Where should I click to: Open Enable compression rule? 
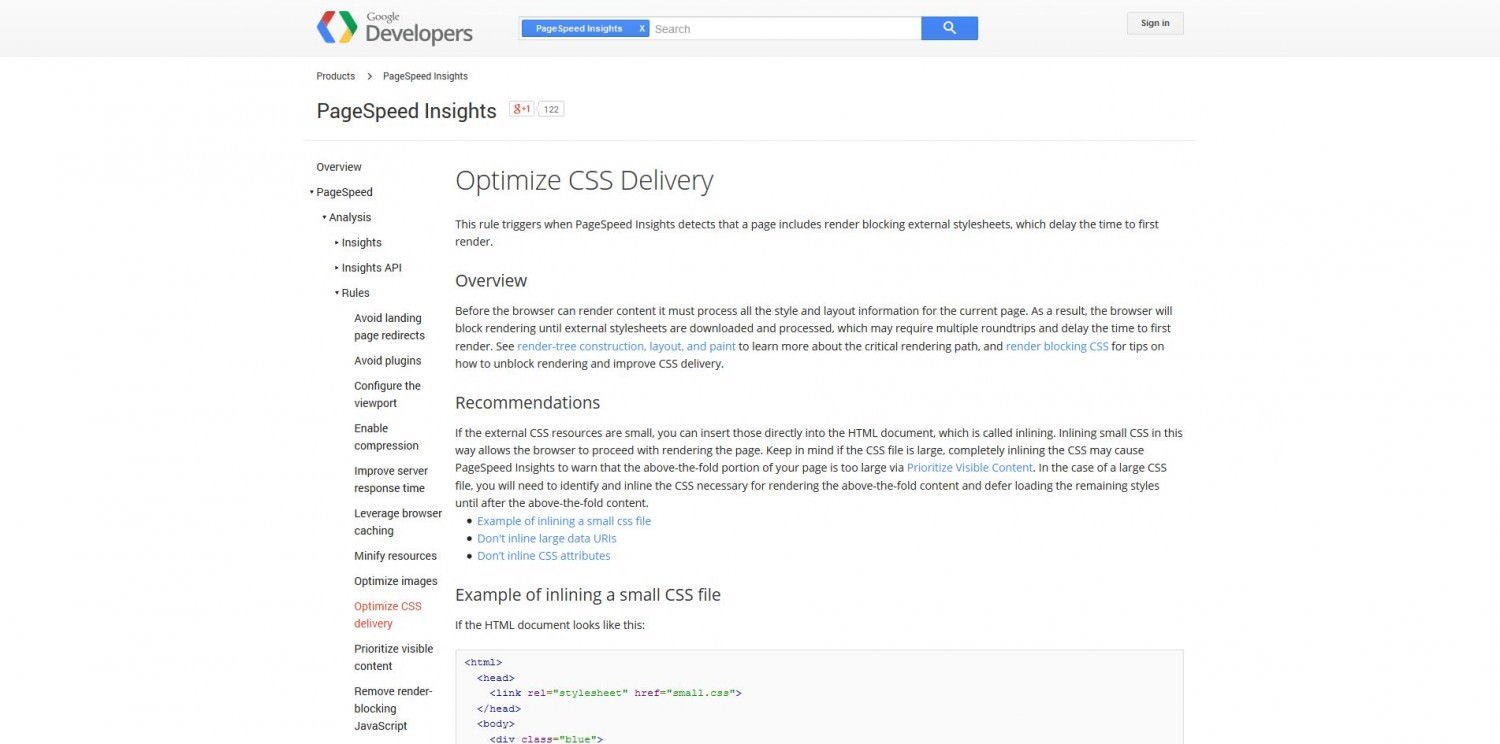click(x=387, y=437)
